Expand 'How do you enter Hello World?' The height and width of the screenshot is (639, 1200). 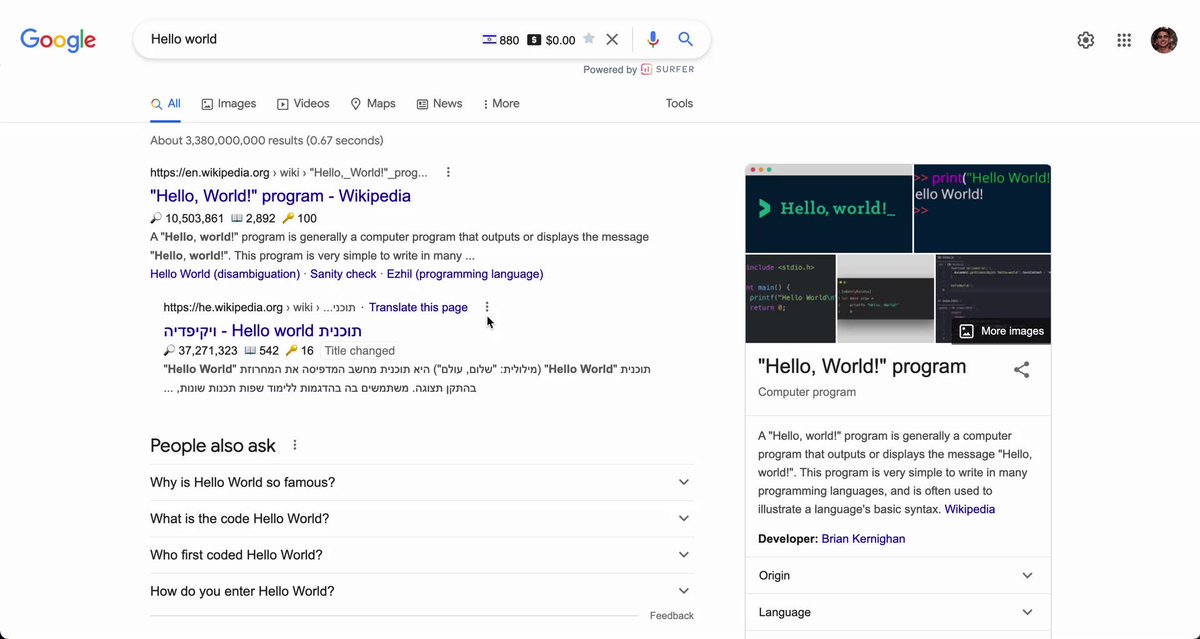coord(421,591)
